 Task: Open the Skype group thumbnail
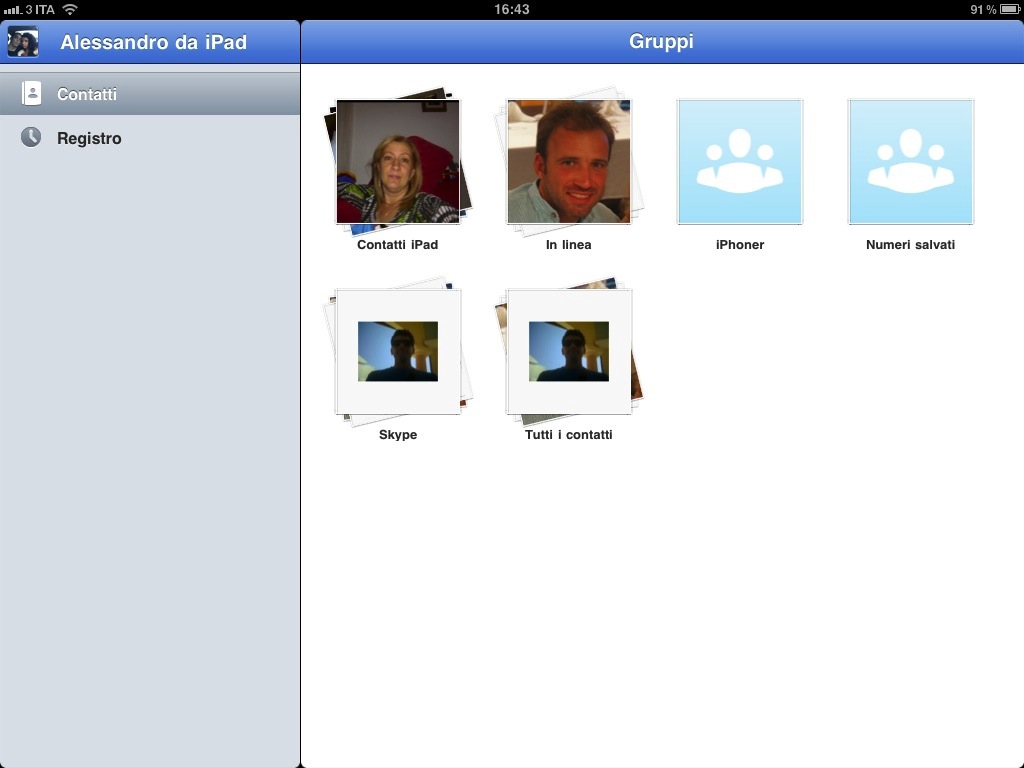[398, 351]
